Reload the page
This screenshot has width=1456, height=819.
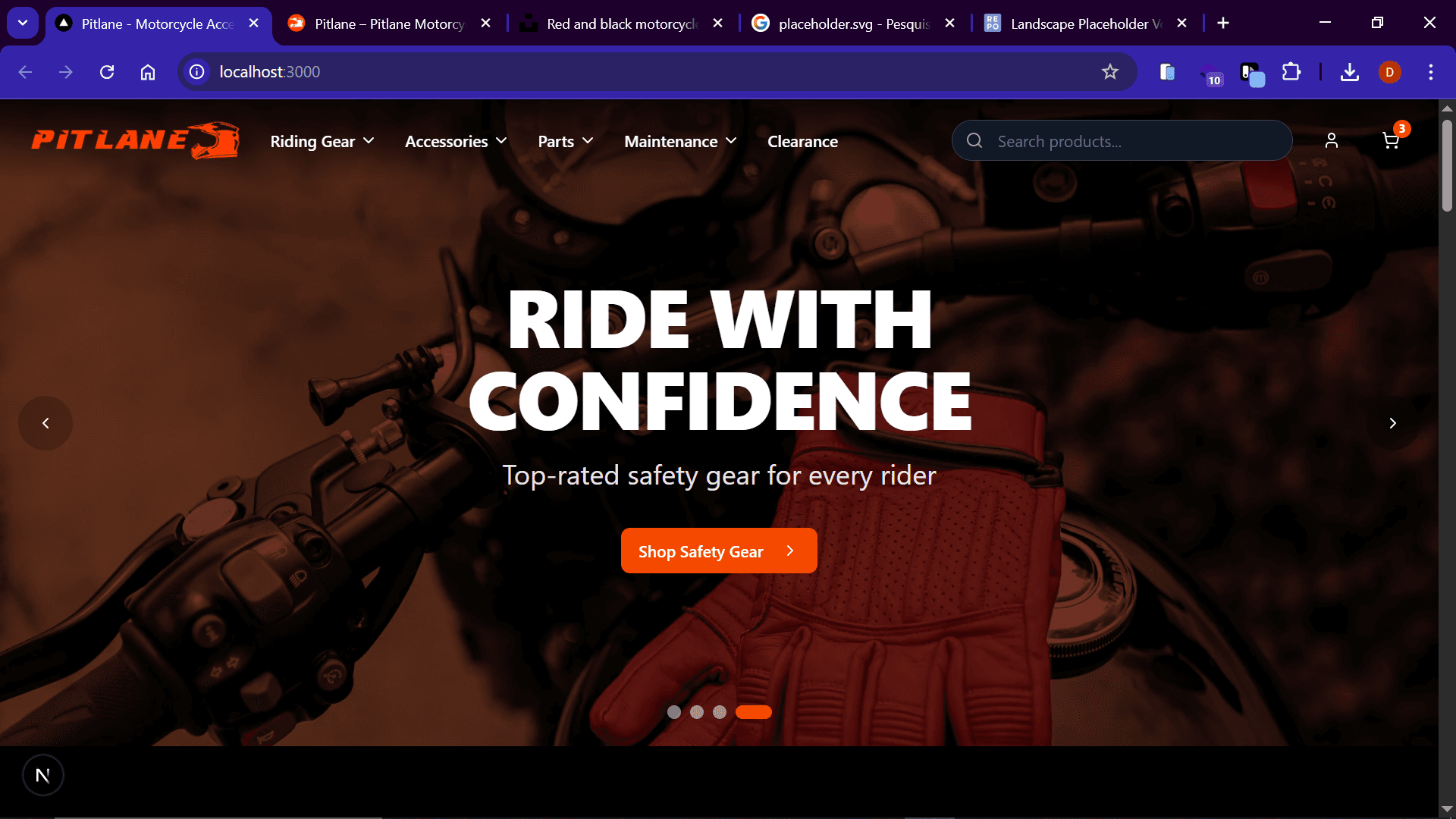pyautogui.click(x=107, y=72)
